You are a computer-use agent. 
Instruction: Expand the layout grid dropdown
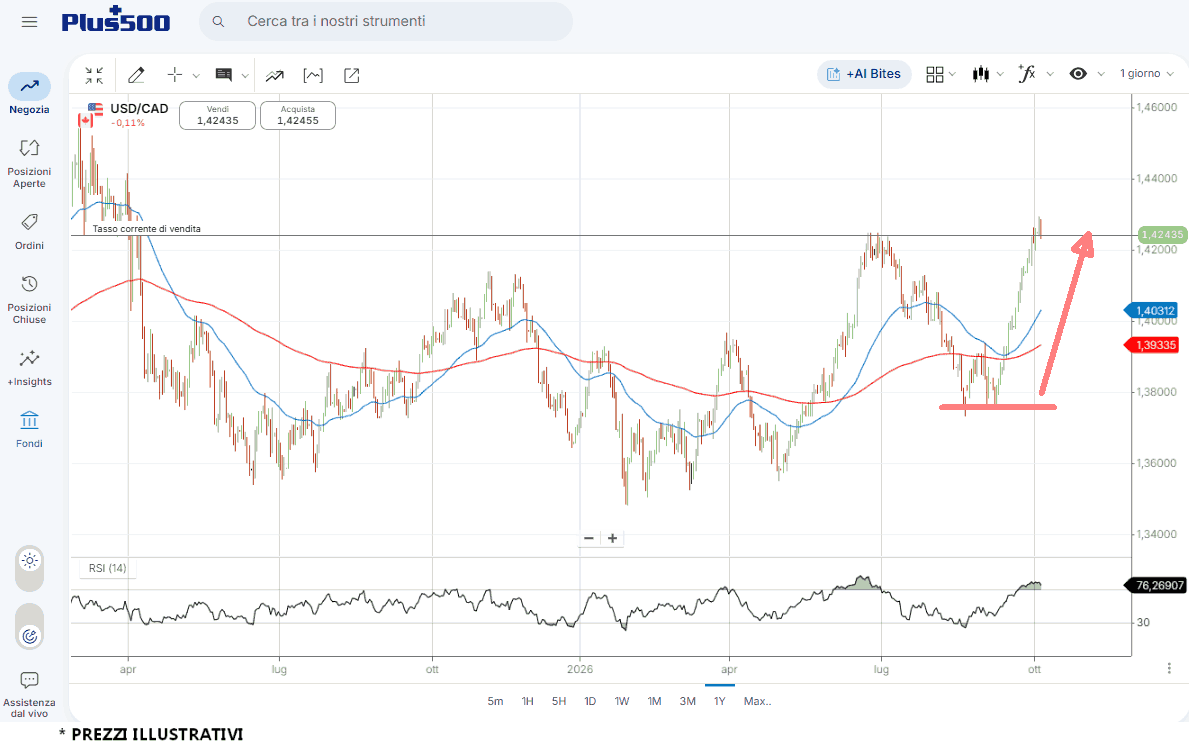point(952,74)
